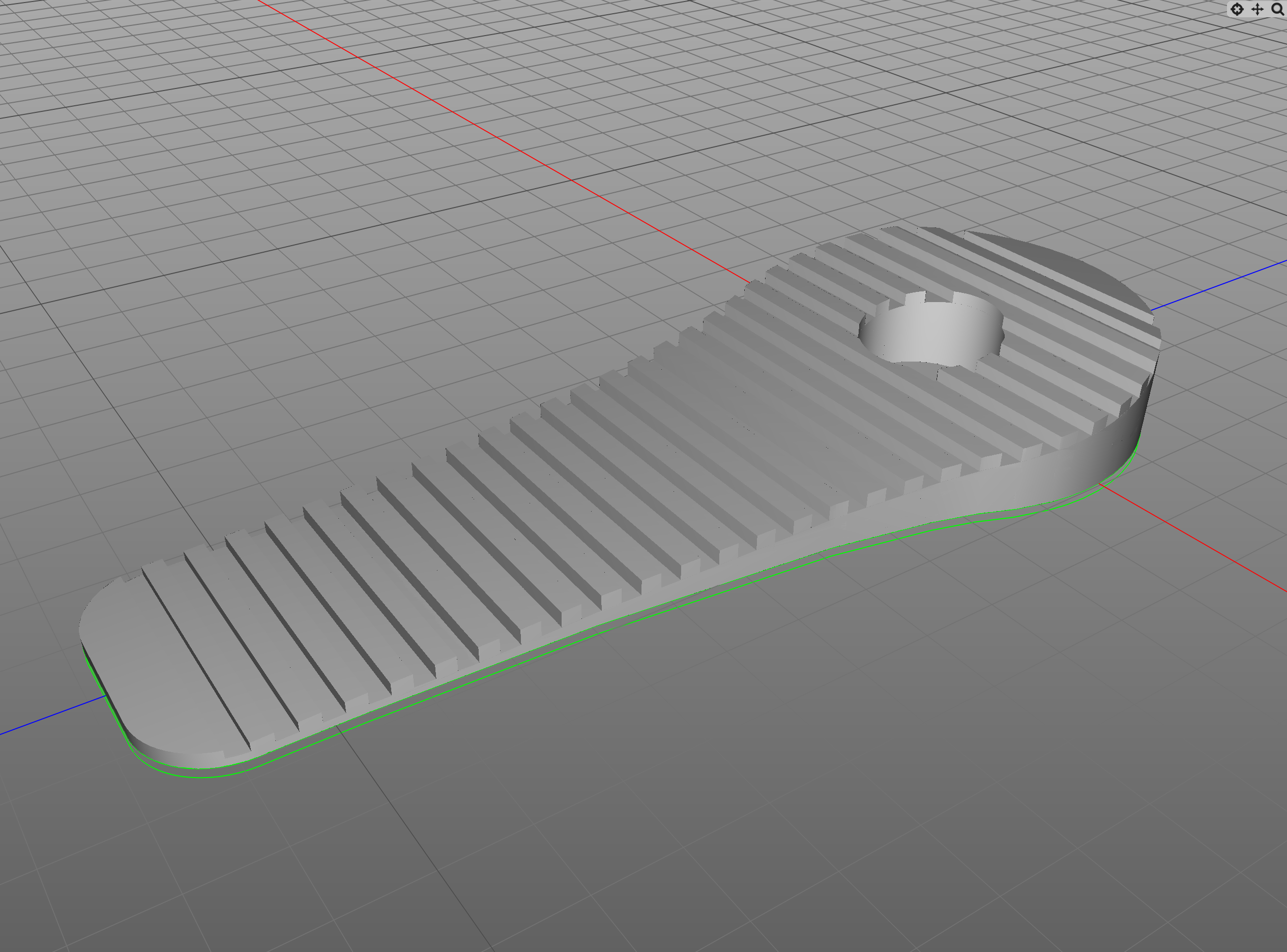1287x952 pixels.
Task: Click the crosshair orbit/rotate view icon
Action: click(1237, 9)
